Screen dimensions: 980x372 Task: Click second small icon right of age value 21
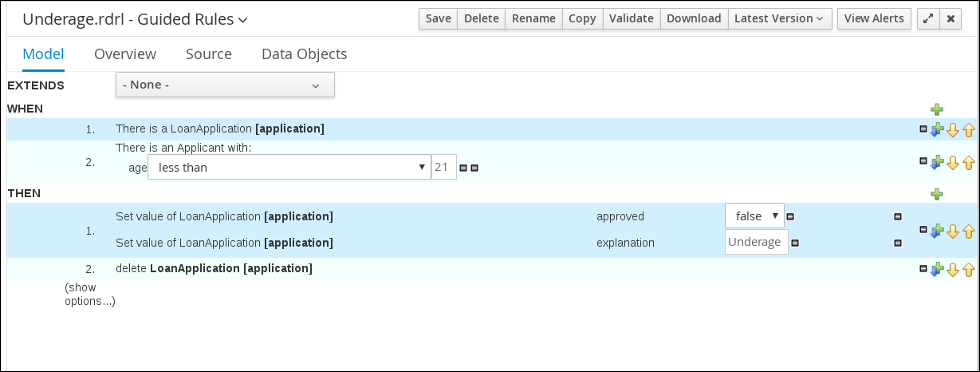(474, 168)
